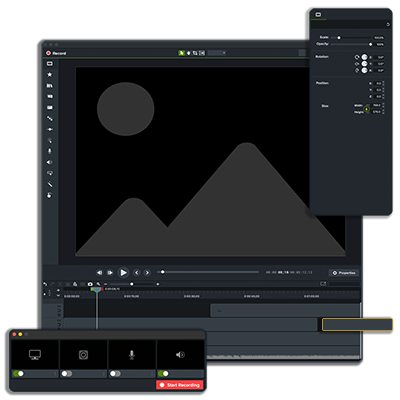Viewport: 400px width, 400px height.
Task: Jump to the next clip
Action: [147, 273]
